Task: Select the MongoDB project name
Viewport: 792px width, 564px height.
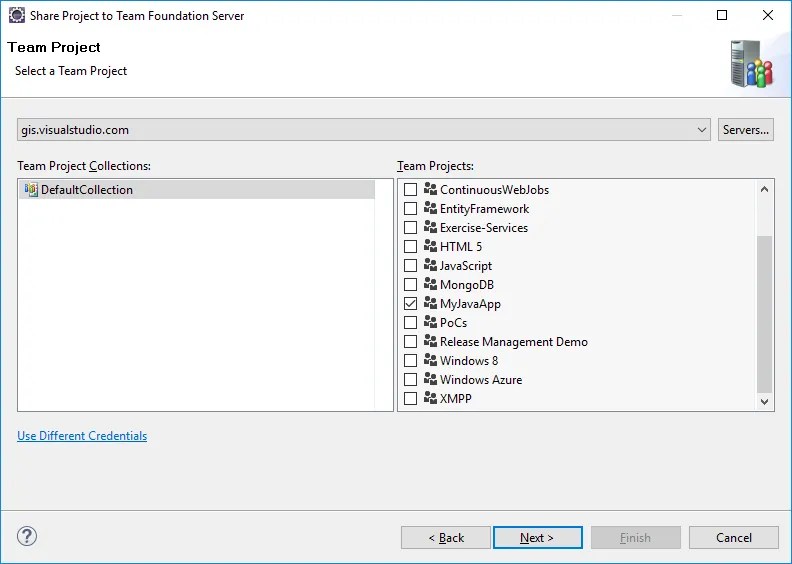Action: (x=467, y=285)
